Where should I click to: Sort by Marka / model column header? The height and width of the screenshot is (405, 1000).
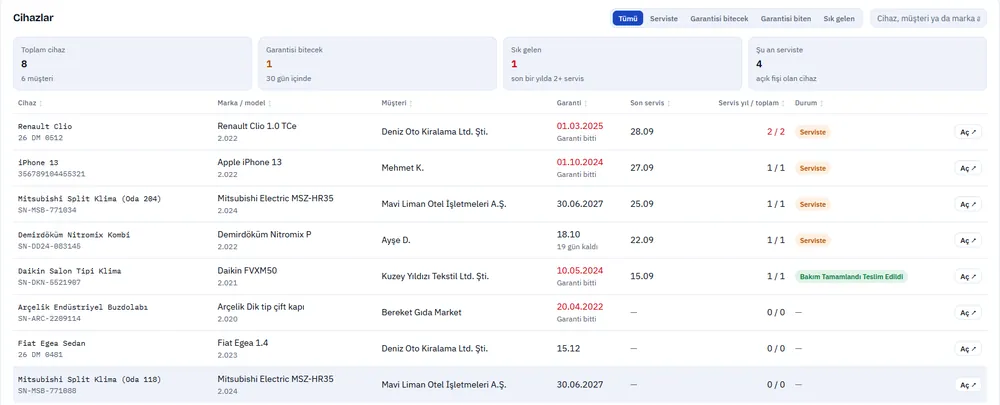(244, 103)
